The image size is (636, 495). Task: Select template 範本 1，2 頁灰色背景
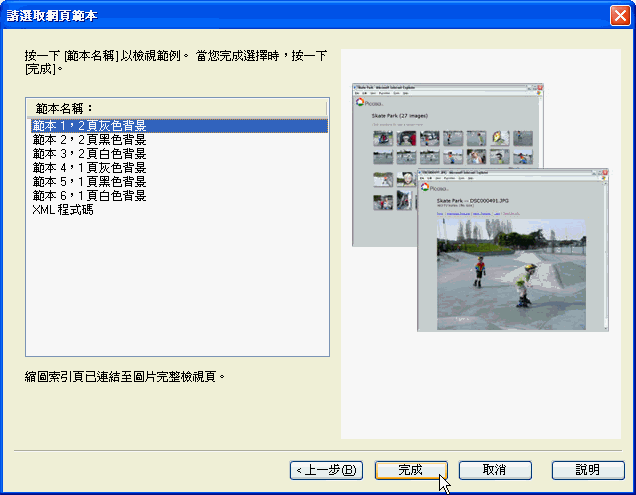[x=179, y=126]
